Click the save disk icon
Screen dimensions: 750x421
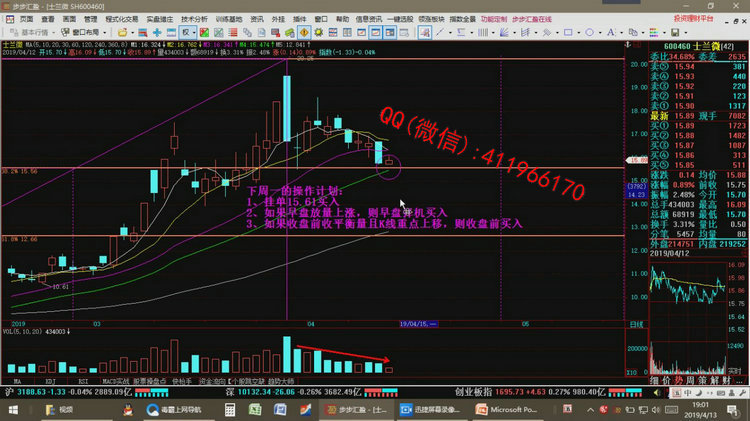click(x=675, y=31)
